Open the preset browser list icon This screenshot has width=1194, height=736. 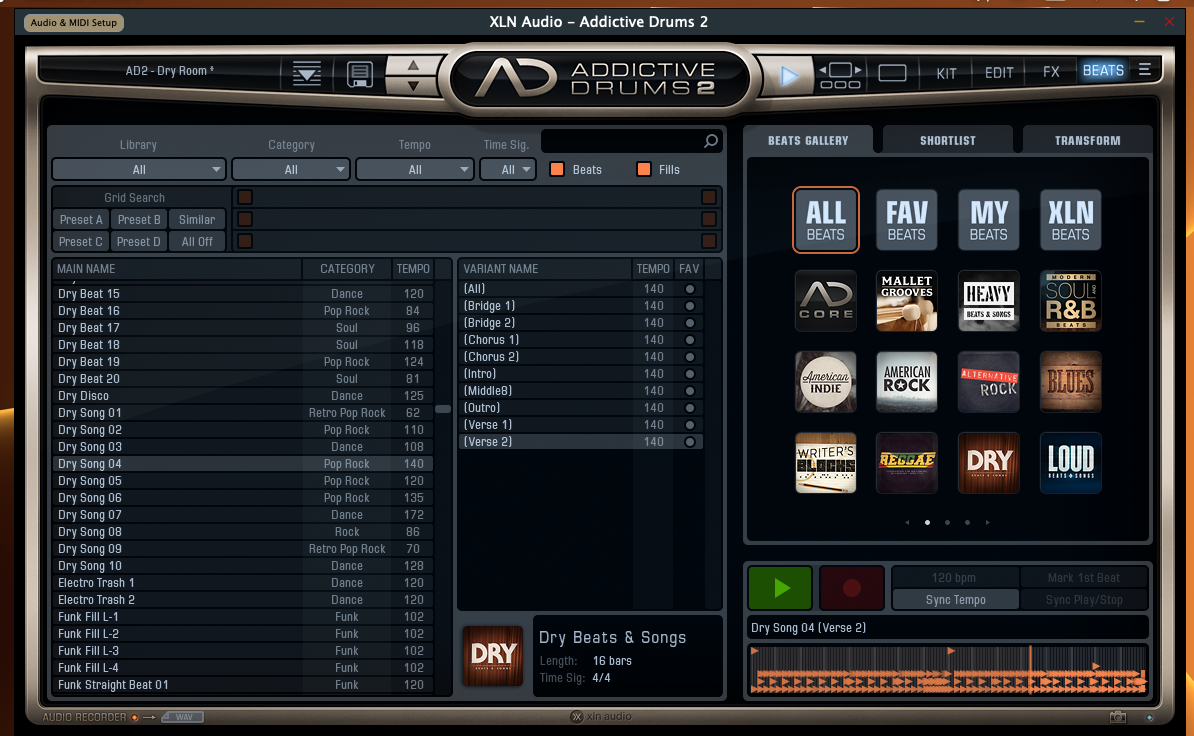pyautogui.click(x=307, y=74)
